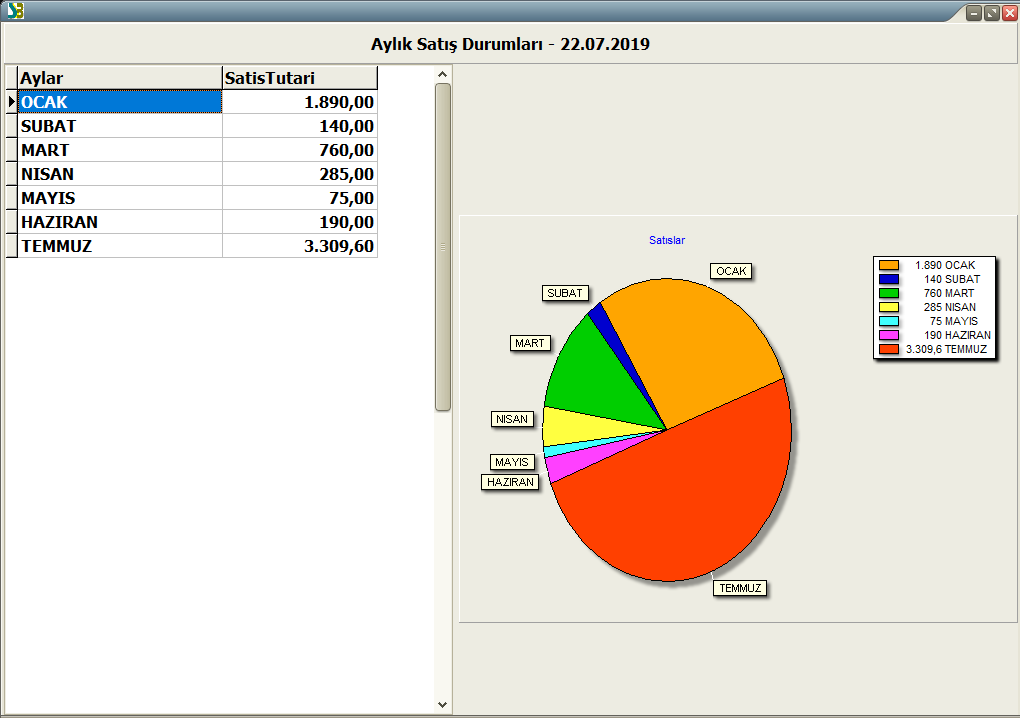This screenshot has width=1020, height=718.
Task: Maximize the sales report window
Action: 992,13
